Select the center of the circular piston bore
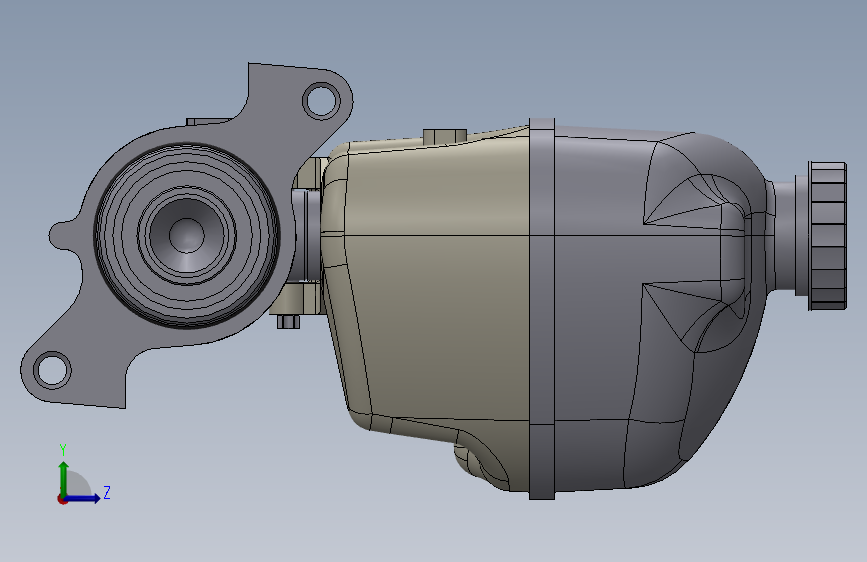The width and height of the screenshot is (867, 562). point(186,235)
